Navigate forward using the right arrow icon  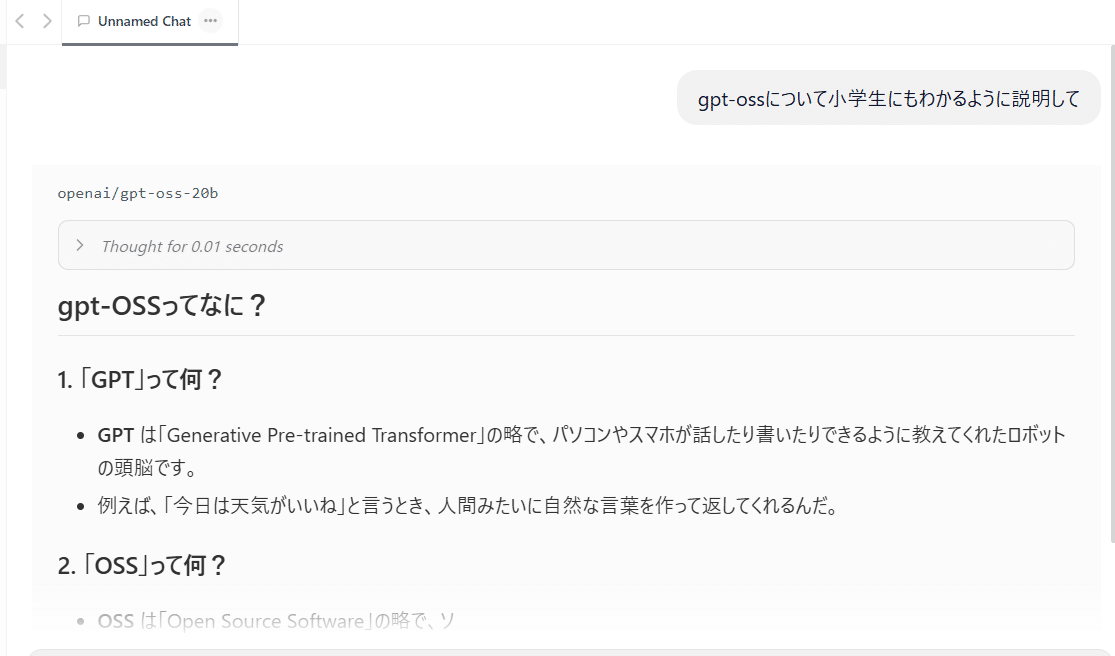(x=47, y=20)
